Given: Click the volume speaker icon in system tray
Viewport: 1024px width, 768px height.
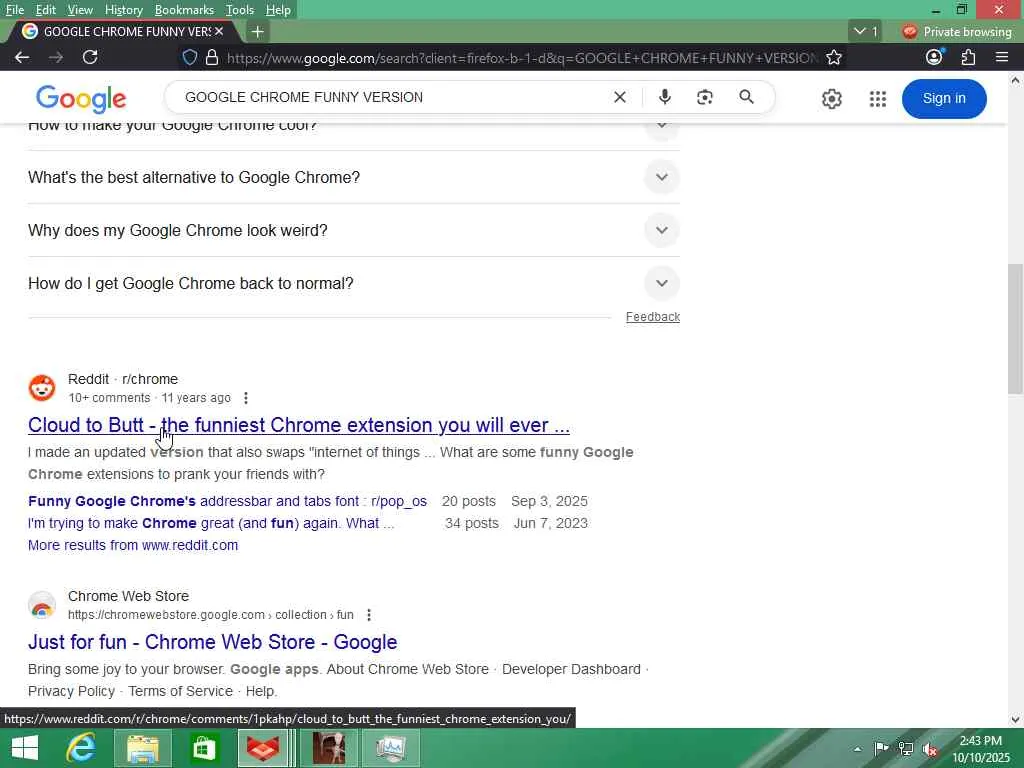Looking at the screenshot, I should click(x=929, y=748).
